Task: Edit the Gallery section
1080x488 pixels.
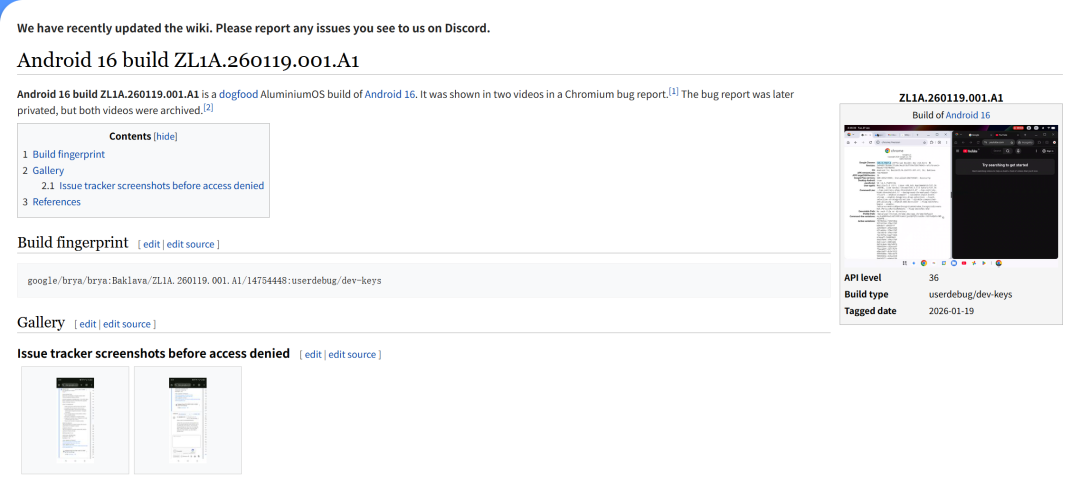Action: [88, 324]
